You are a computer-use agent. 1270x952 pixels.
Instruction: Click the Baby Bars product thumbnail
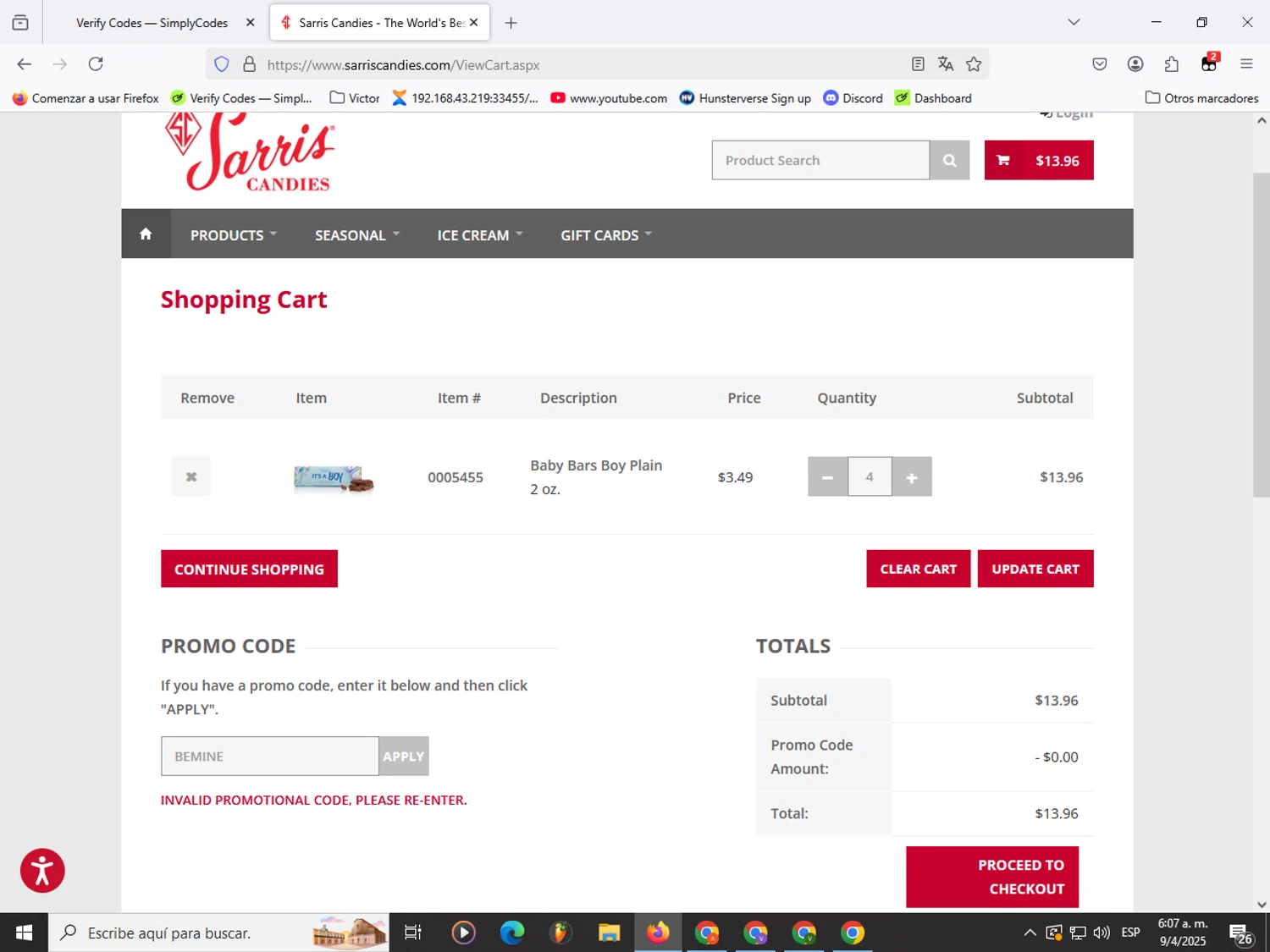(x=334, y=478)
